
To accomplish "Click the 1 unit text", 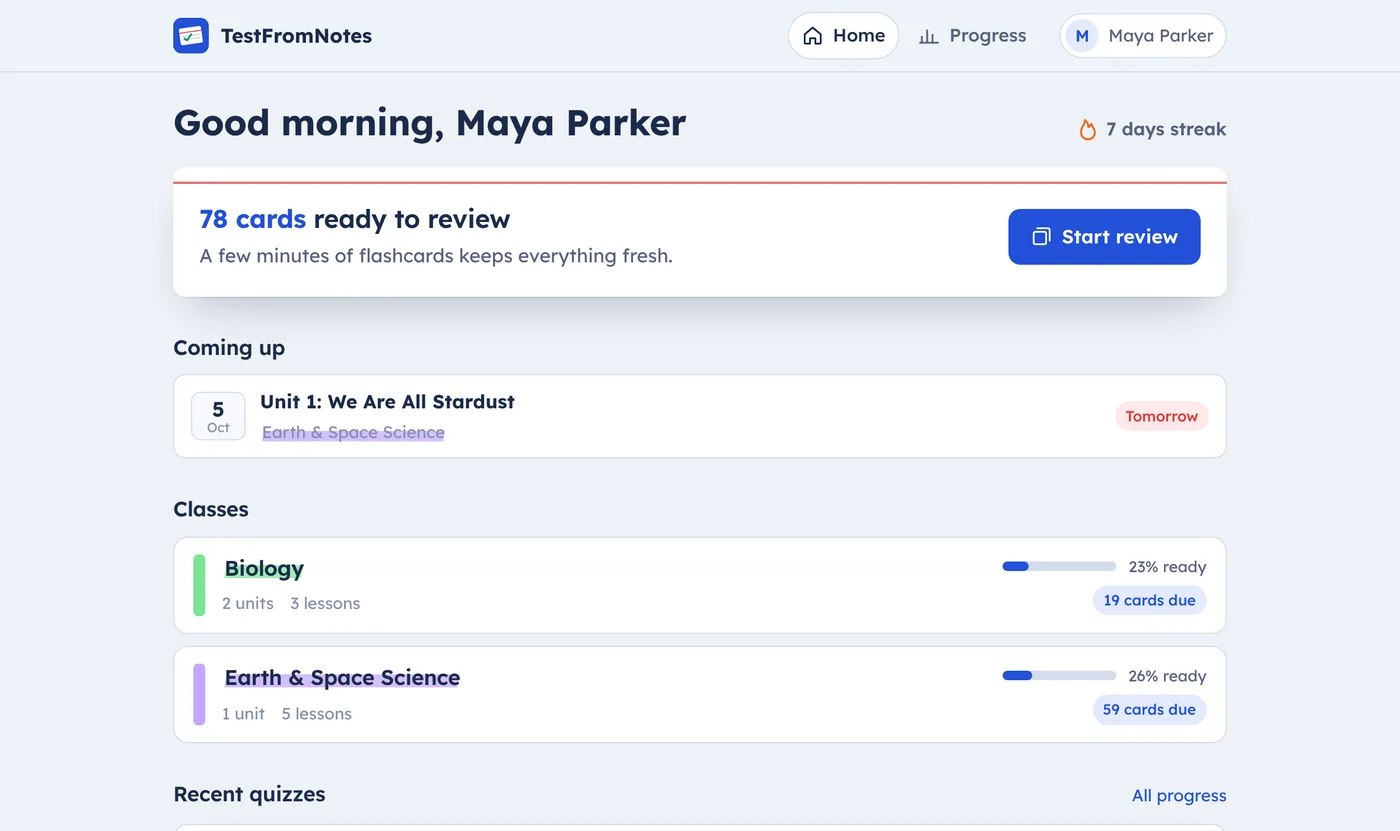I will coord(244,714).
